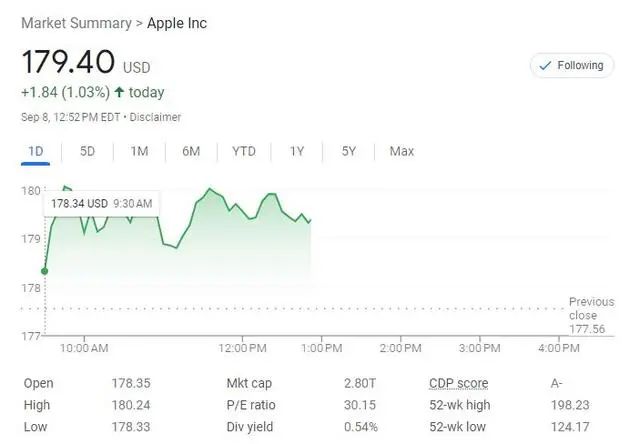Click the Apple Inc title text
This screenshot has height=444, width=640.
pos(177,23)
